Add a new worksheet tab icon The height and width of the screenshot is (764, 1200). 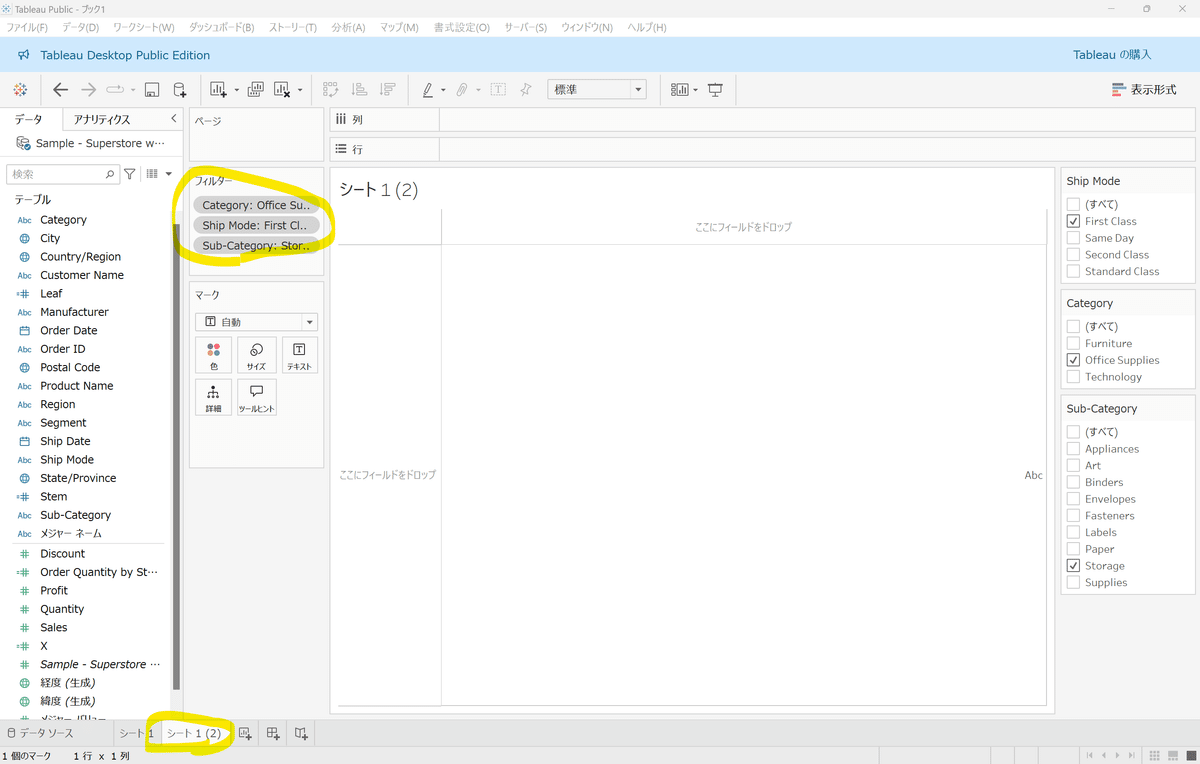point(245,734)
